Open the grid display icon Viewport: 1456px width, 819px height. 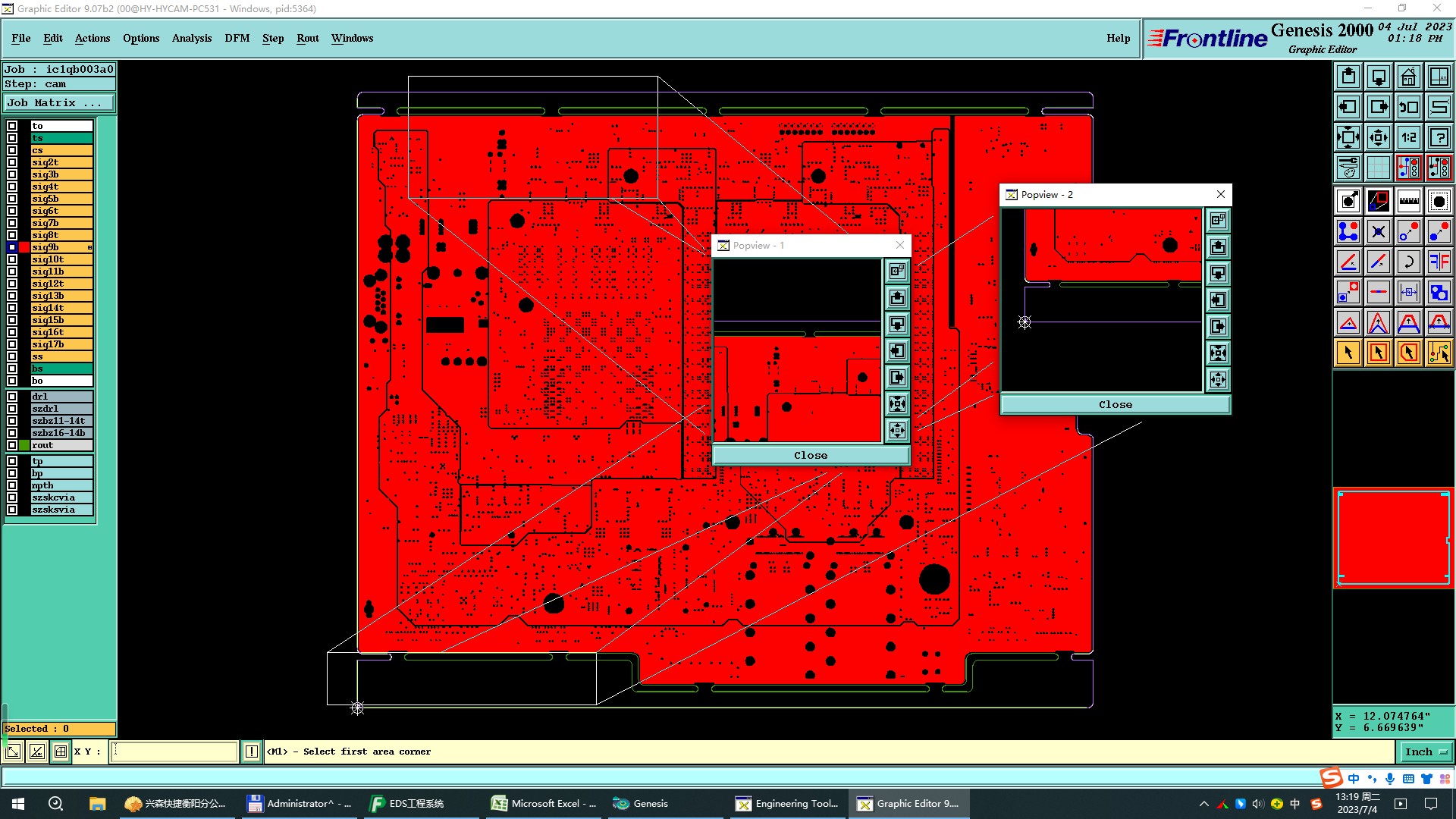point(1378,168)
